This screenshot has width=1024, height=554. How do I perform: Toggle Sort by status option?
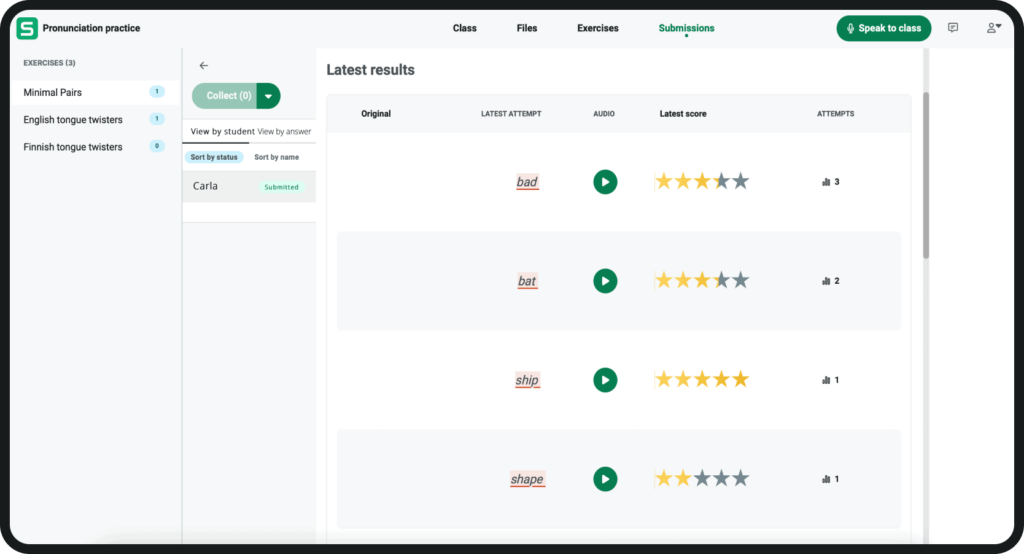(216, 157)
